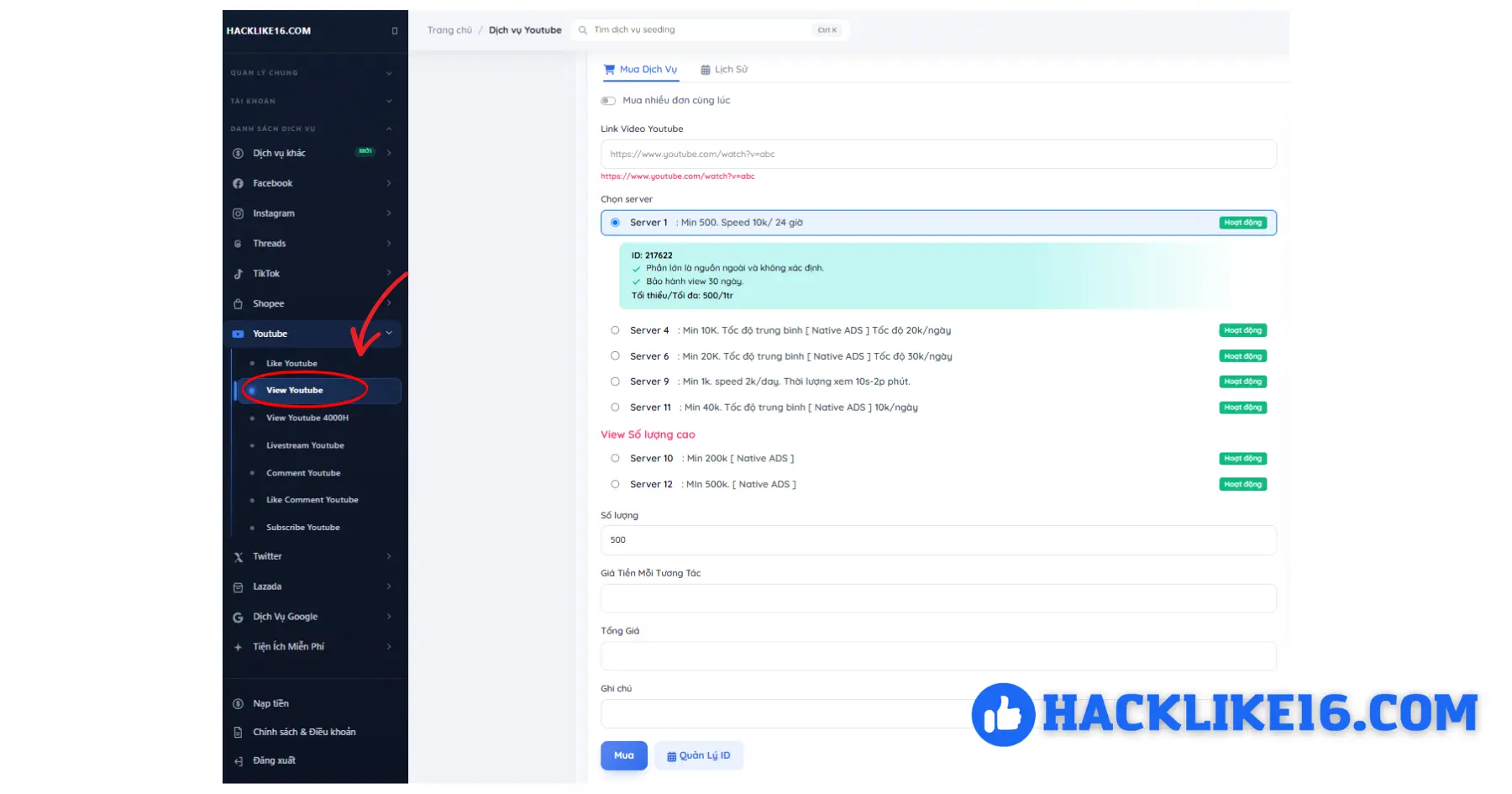Collapse the QUẢN LÝ CHUNG section

(x=389, y=73)
